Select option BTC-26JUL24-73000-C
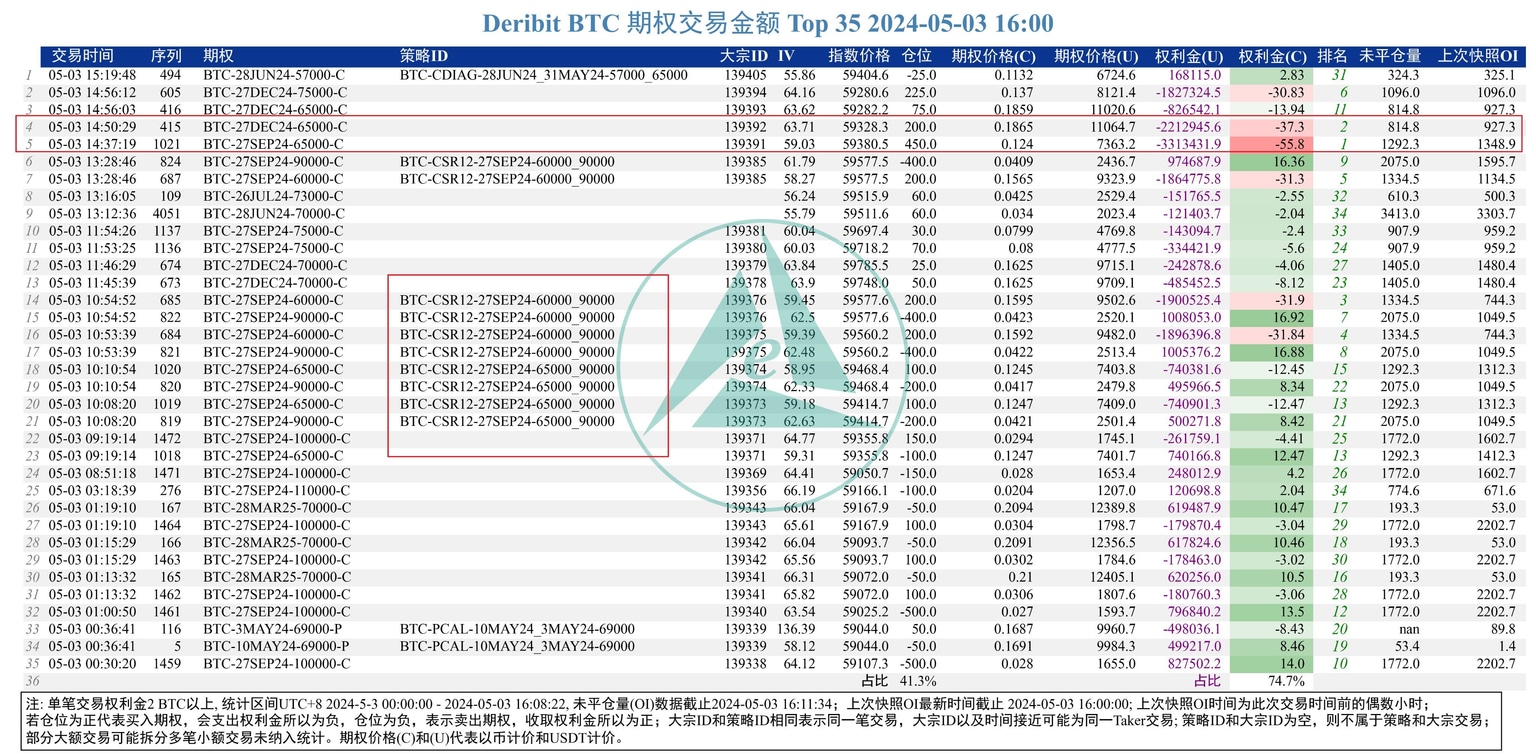The image size is (1536, 756). (x=275, y=196)
